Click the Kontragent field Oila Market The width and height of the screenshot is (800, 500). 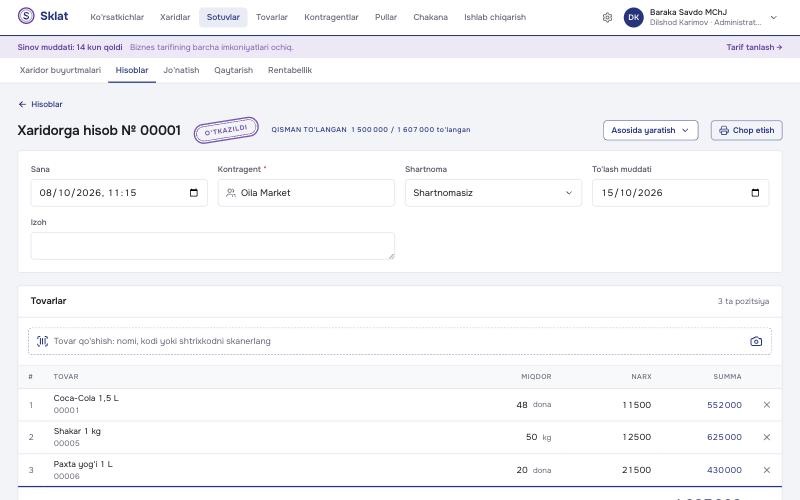(x=306, y=193)
